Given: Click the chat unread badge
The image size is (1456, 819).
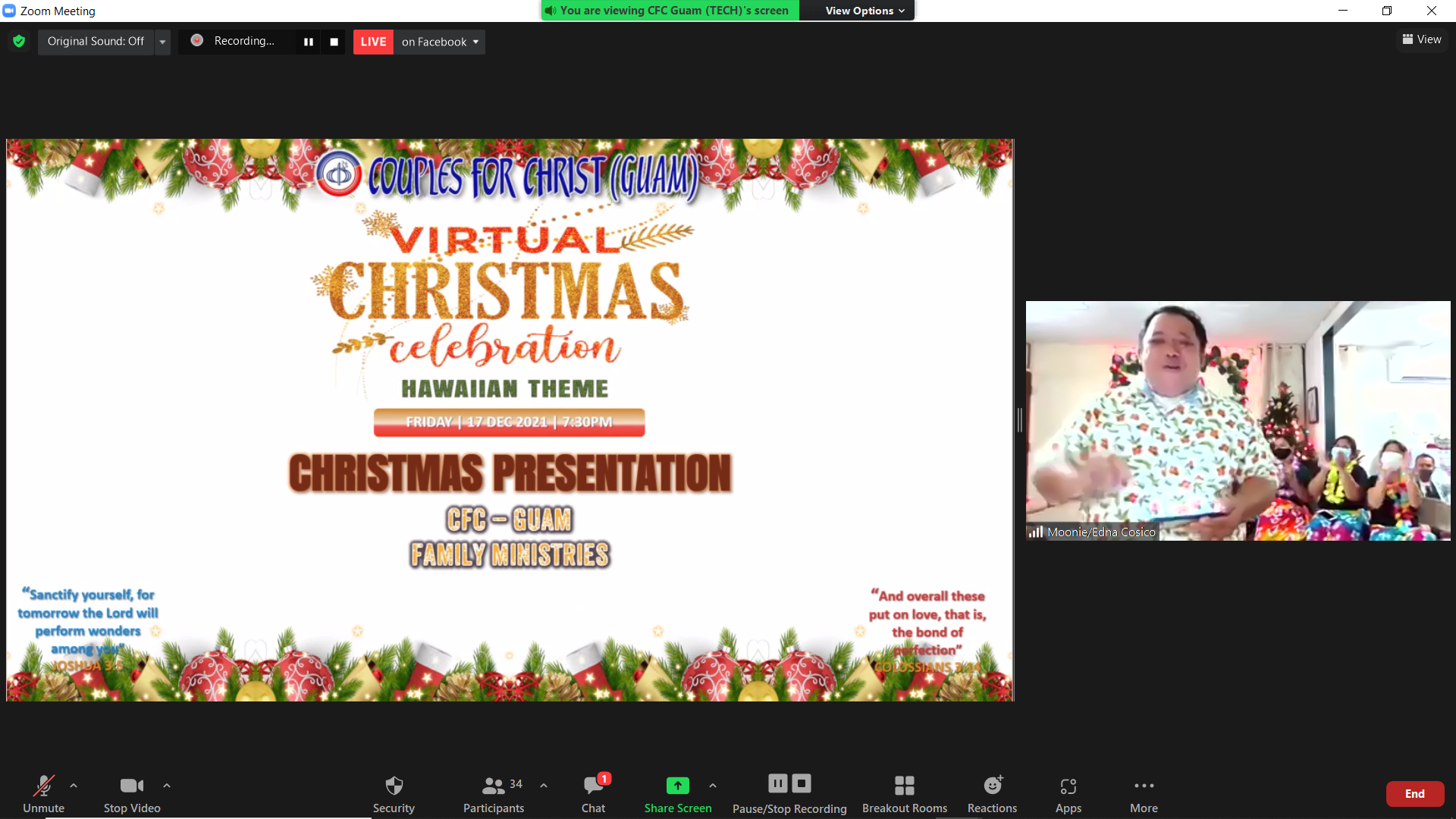Looking at the screenshot, I should click(604, 779).
